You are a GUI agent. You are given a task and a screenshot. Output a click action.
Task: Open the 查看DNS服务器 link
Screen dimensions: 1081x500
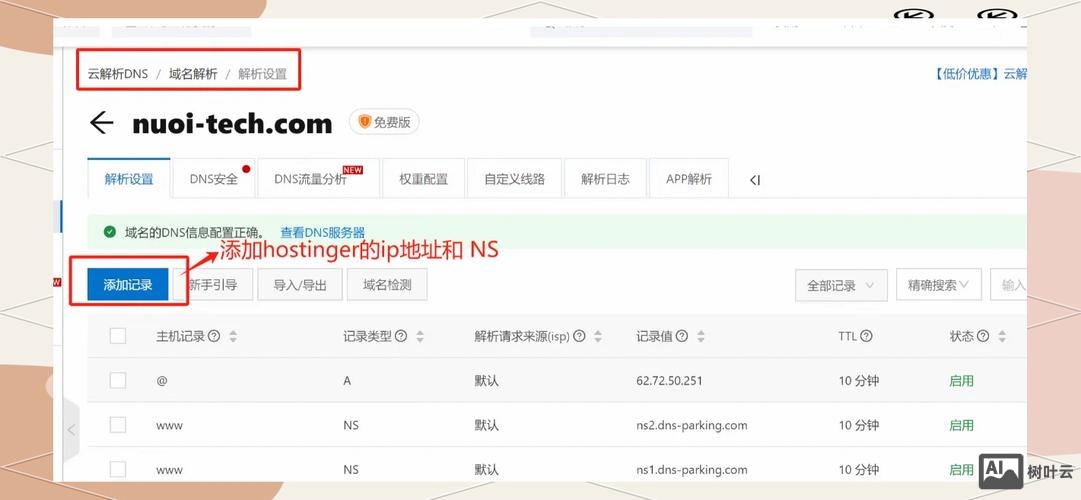(323, 232)
